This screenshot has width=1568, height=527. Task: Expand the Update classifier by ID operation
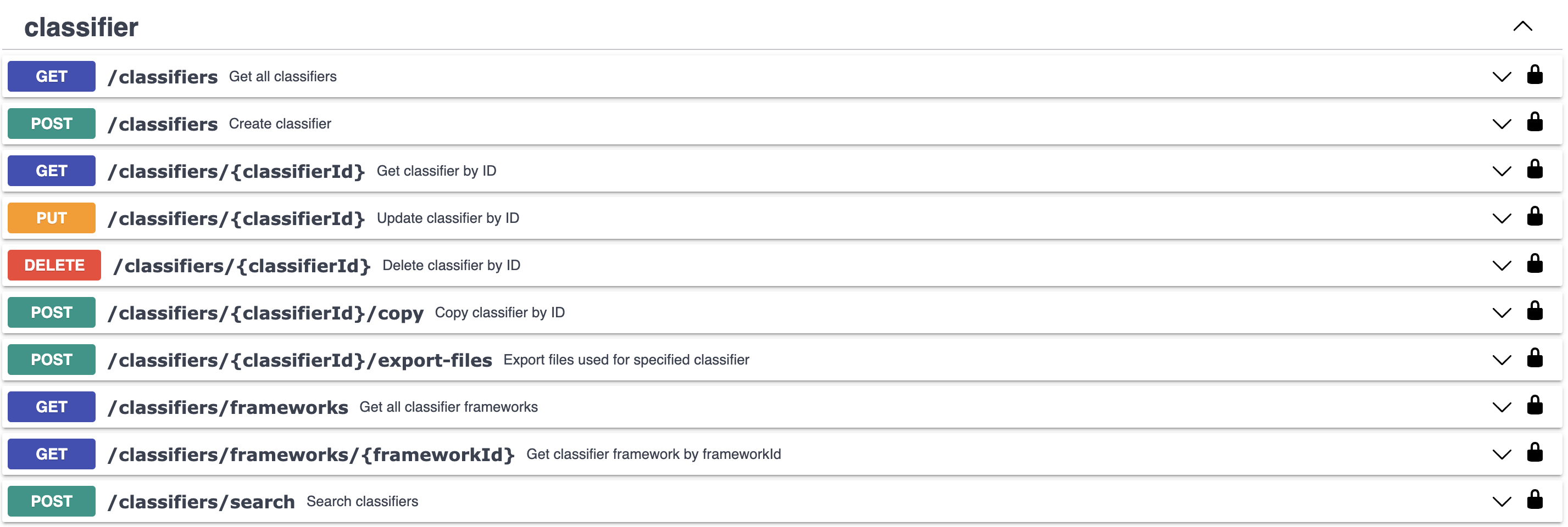[1501, 217]
